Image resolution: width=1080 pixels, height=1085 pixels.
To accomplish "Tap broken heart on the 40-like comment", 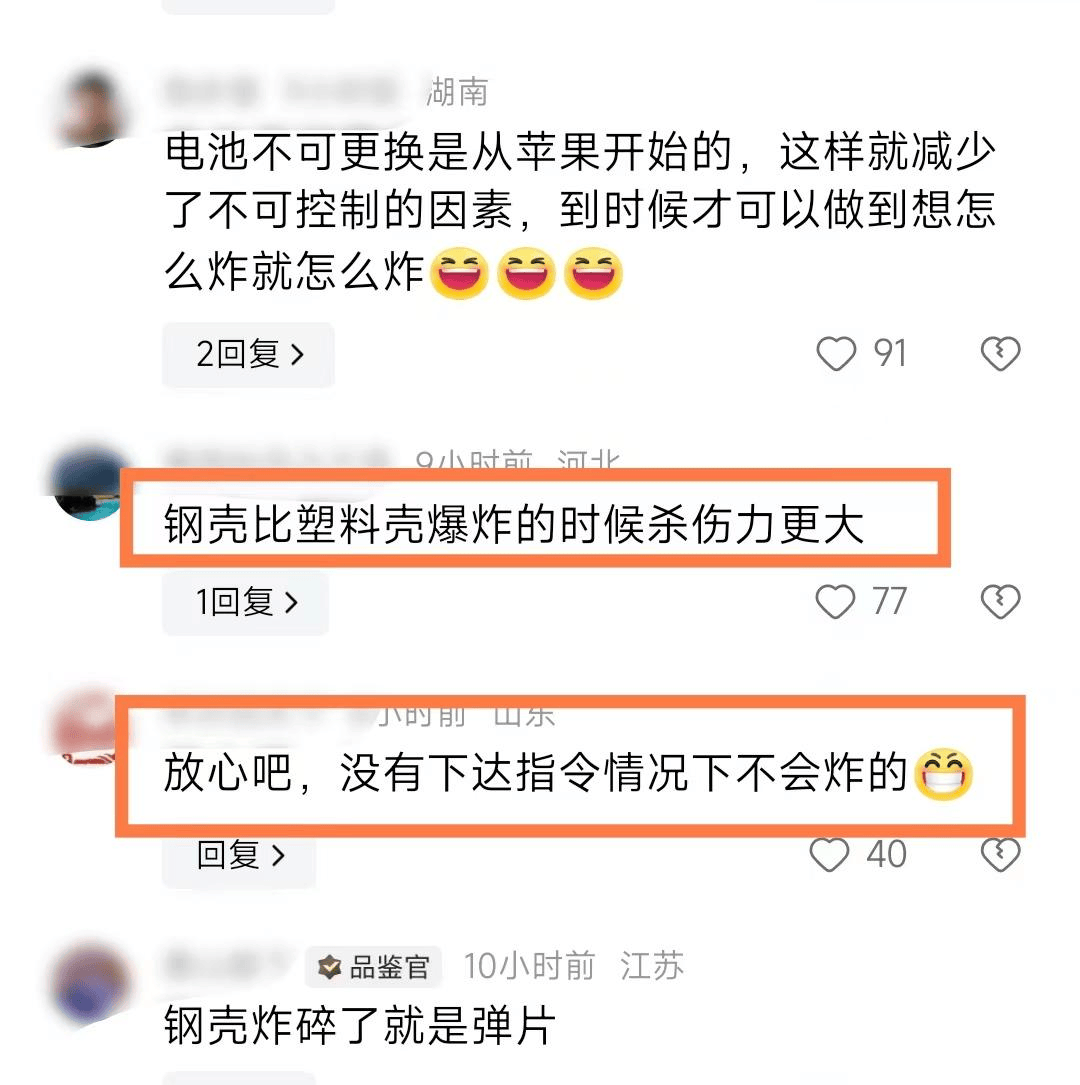I will (x=1000, y=855).
